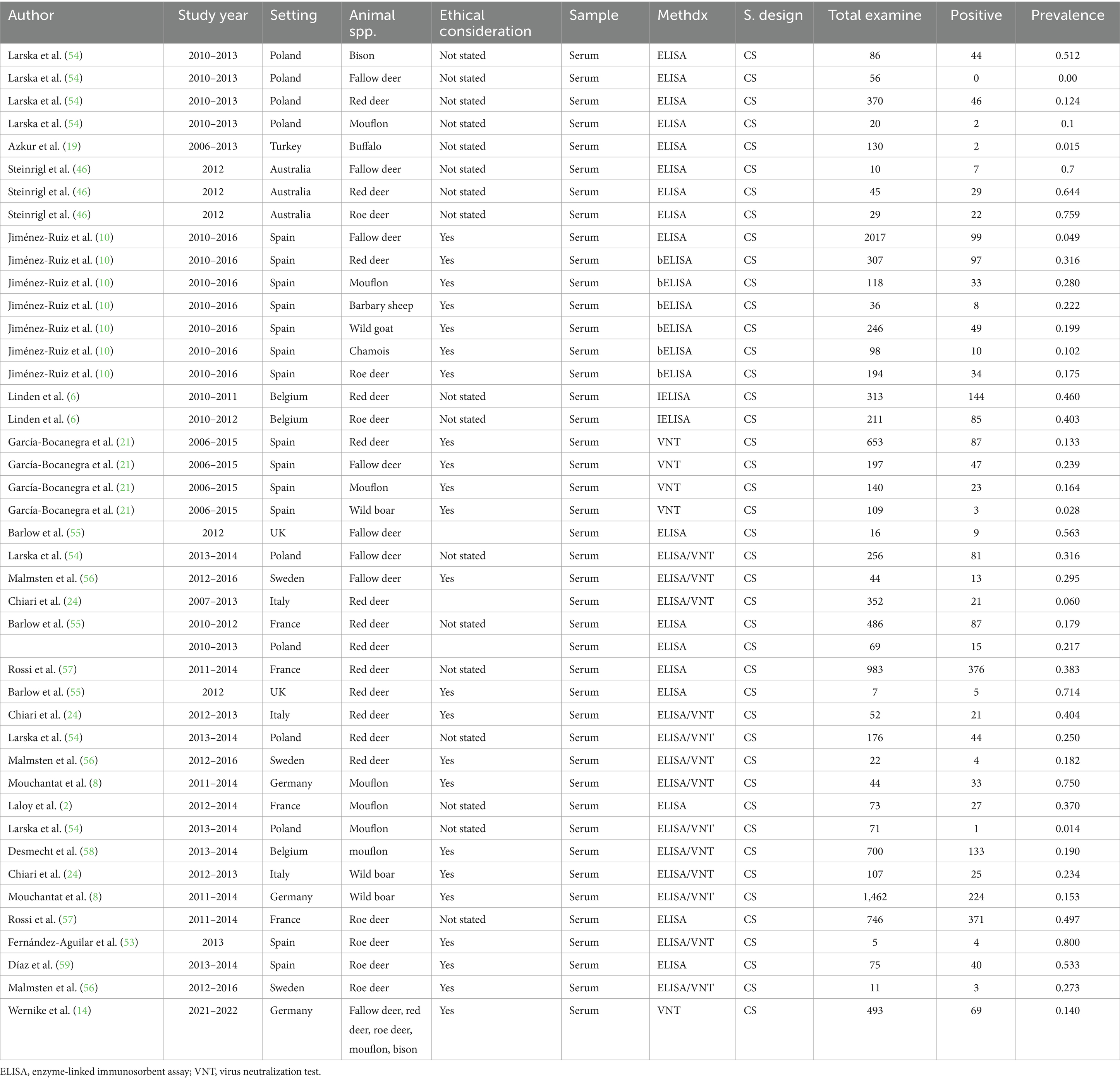The height and width of the screenshot is (1080, 1120).
Task: Open reference 8 in Mouchantat's Mouflon row
Action: 95,783
